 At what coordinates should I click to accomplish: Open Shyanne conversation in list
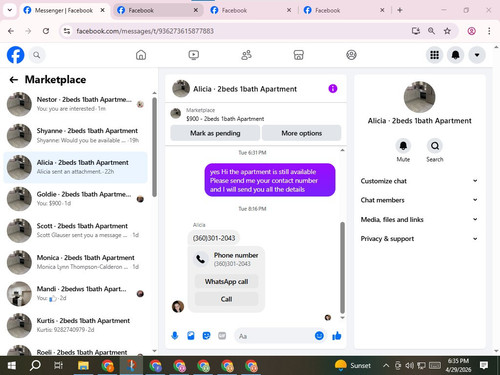[x=76, y=136]
